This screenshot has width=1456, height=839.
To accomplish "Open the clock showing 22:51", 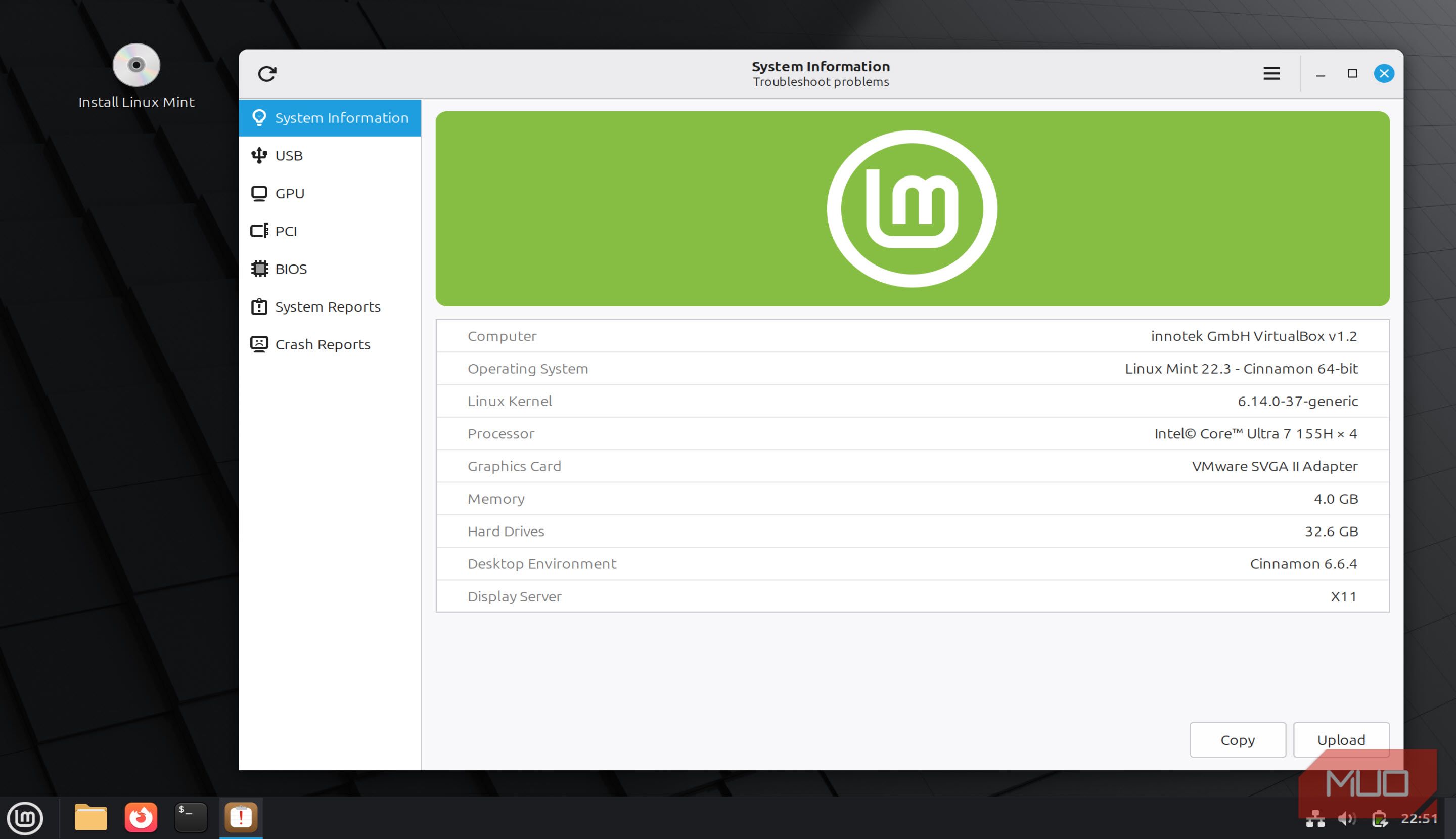I will pyautogui.click(x=1420, y=819).
